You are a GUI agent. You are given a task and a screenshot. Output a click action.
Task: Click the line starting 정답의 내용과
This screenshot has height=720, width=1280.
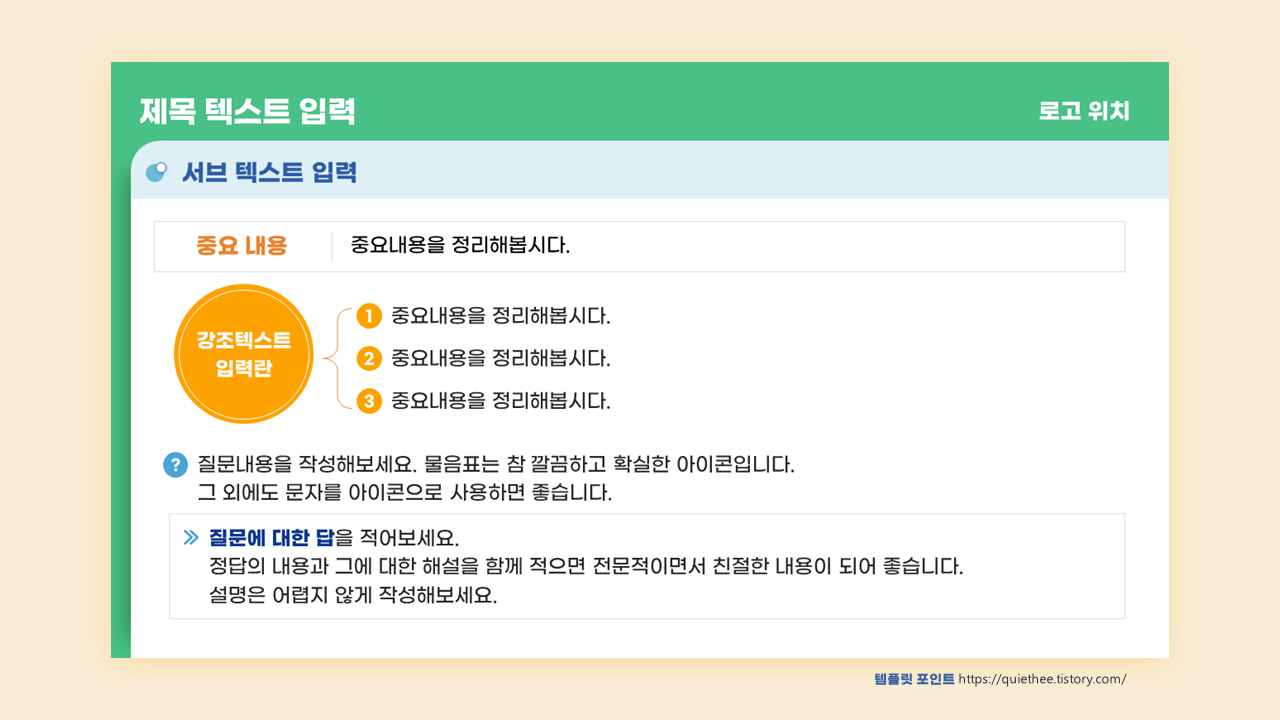point(586,566)
